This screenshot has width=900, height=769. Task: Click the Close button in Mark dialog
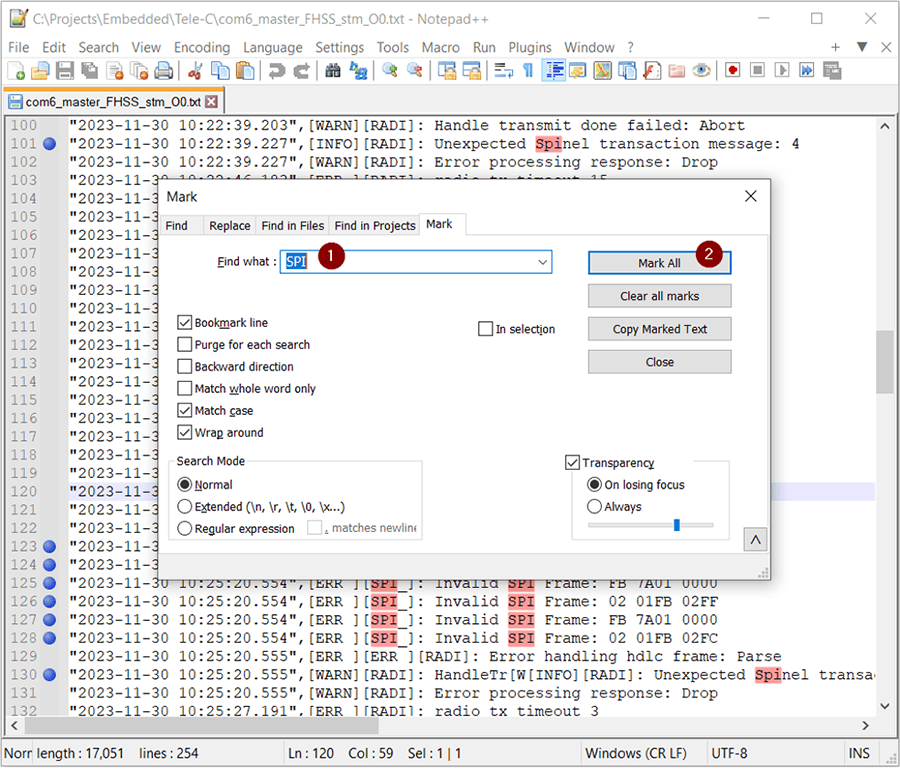tap(660, 363)
